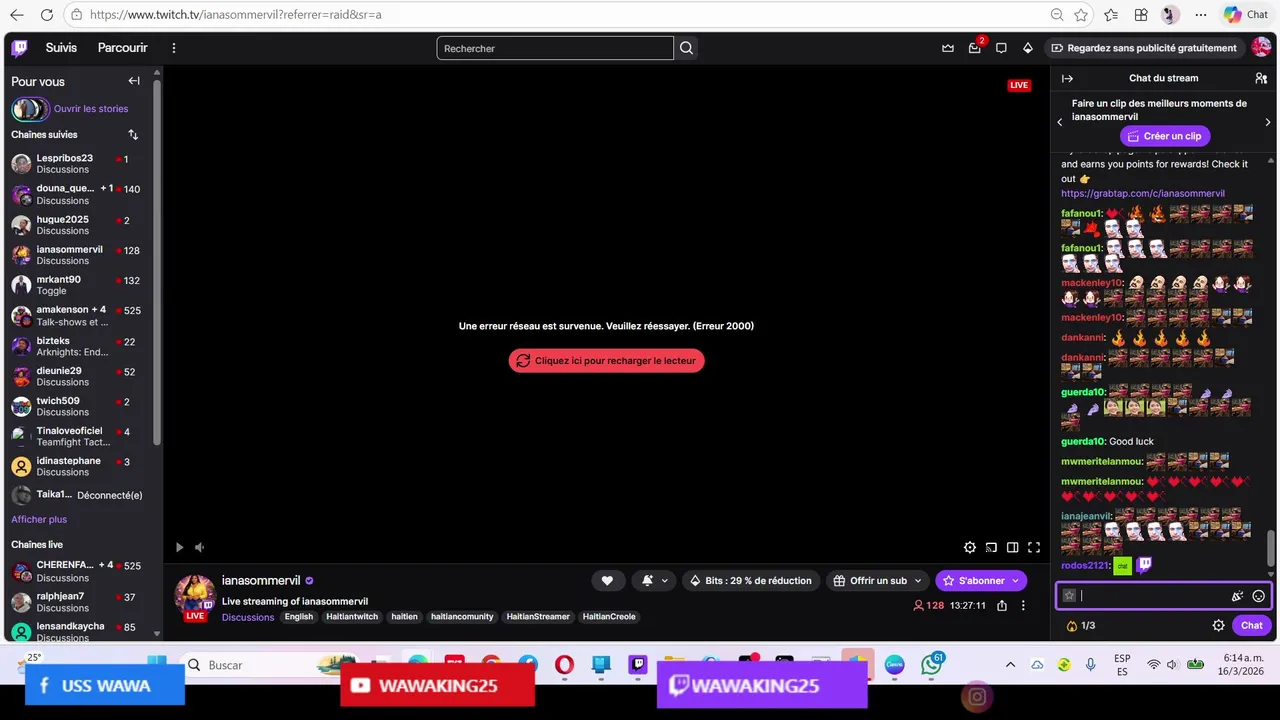Play the stream video
Viewport: 1280px width, 720px height.
tap(179, 547)
